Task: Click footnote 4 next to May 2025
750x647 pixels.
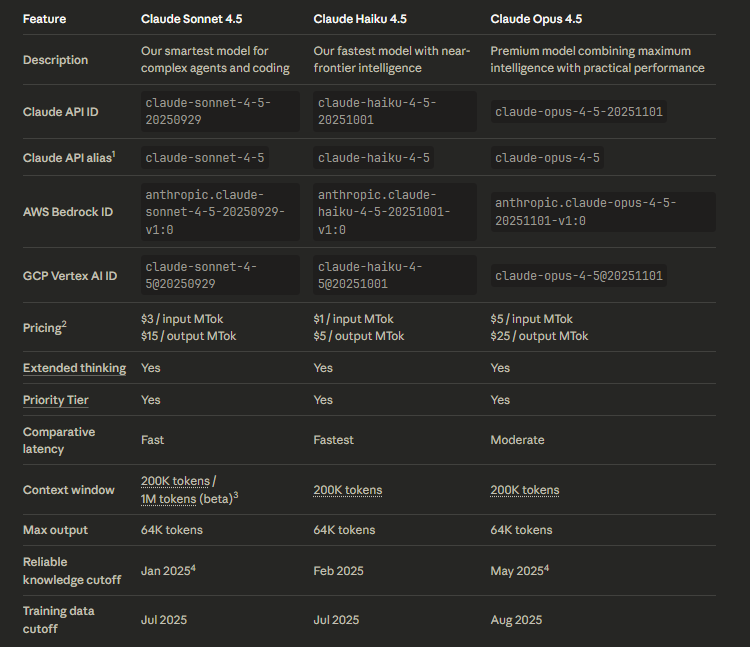Action: pyautogui.click(x=546, y=566)
